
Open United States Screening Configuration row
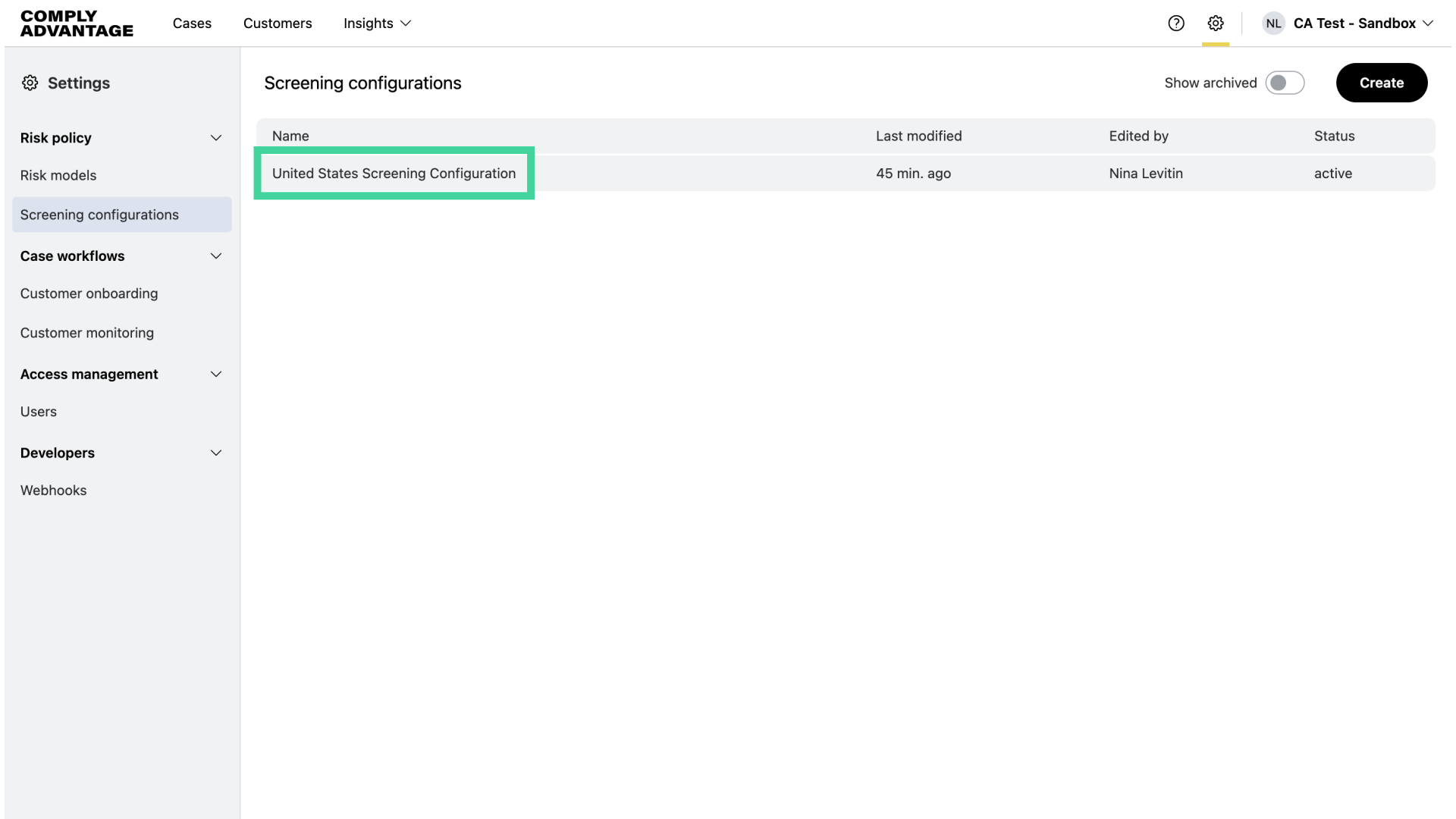coord(394,173)
